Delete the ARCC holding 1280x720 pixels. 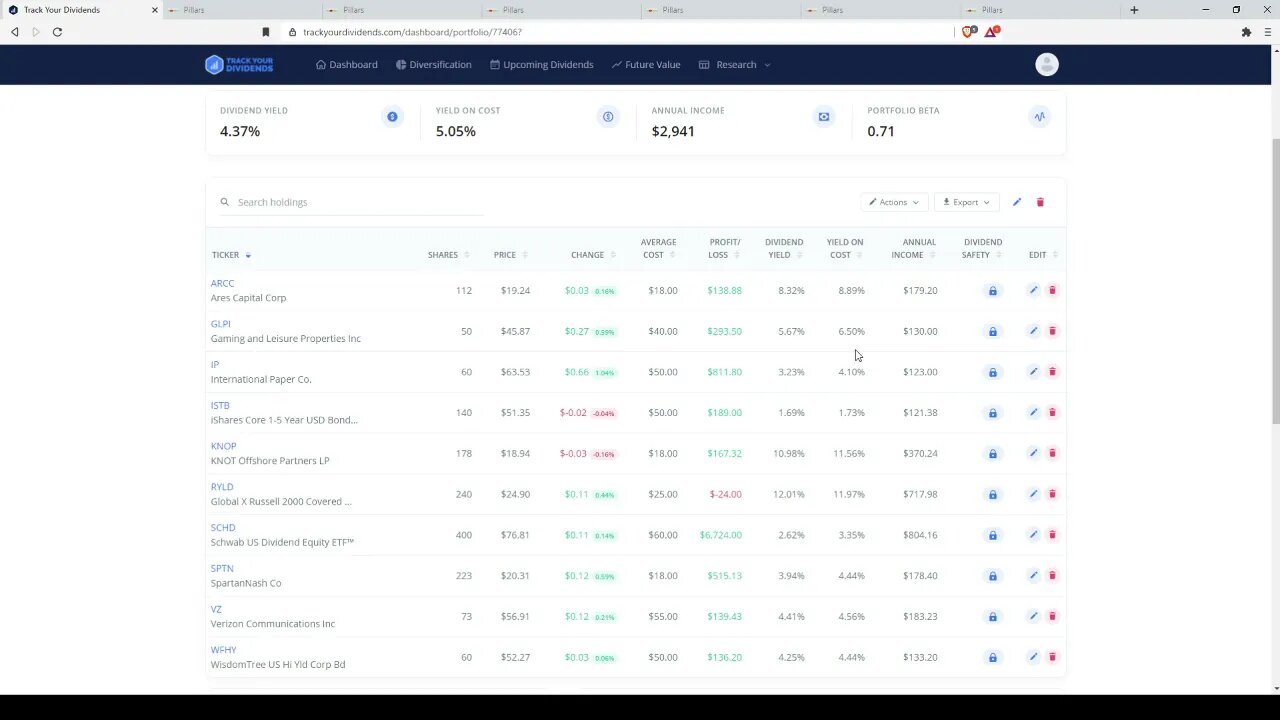coord(1052,290)
